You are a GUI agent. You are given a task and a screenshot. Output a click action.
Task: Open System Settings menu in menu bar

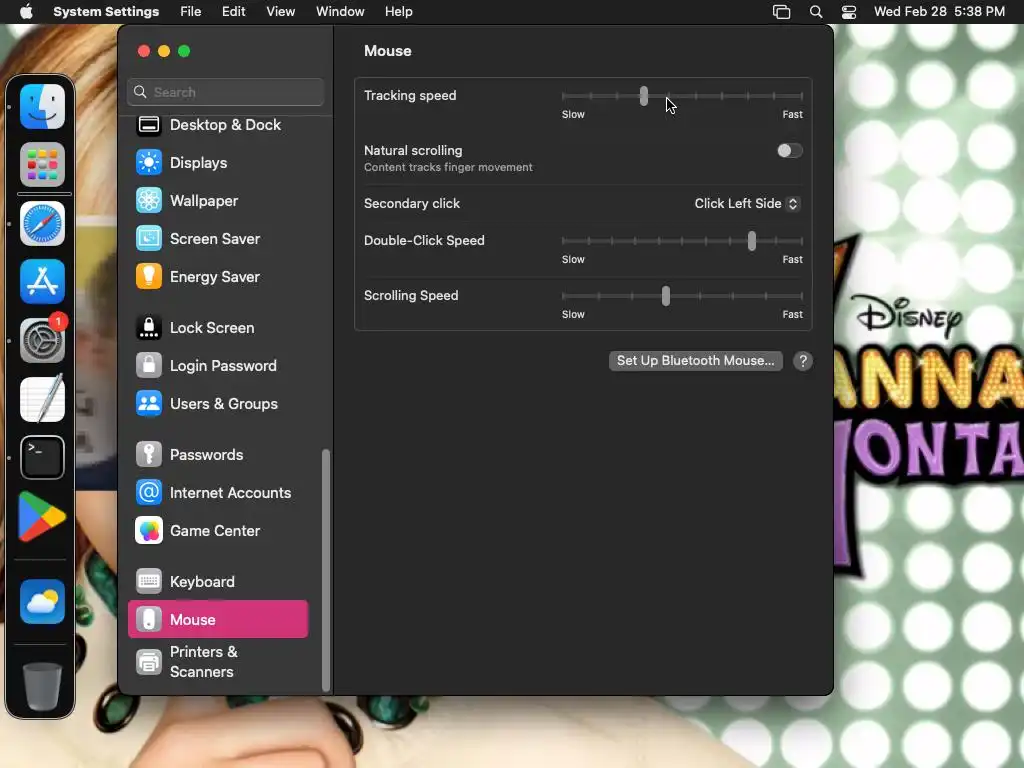click(106, 12)
